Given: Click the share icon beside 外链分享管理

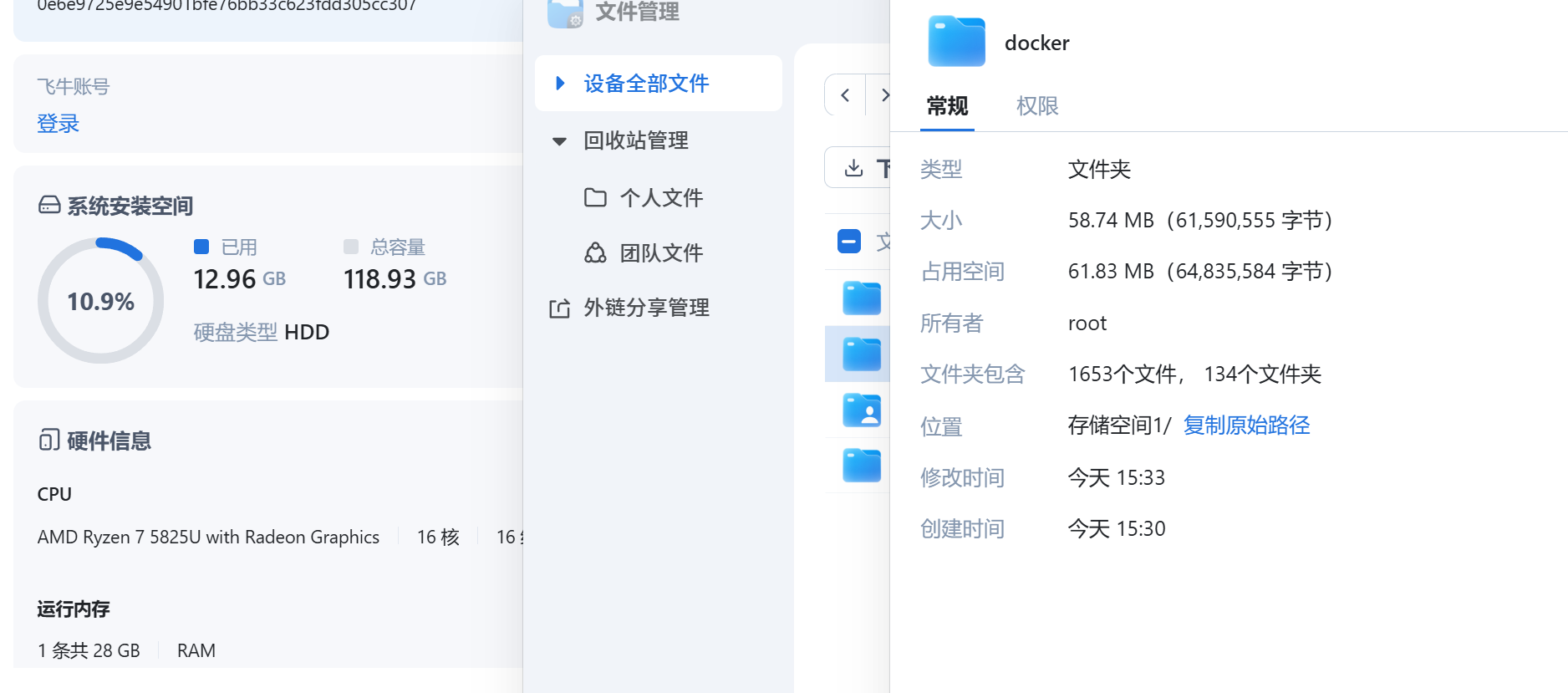Looking at the screenshot, I should click(x=559, y=308).
